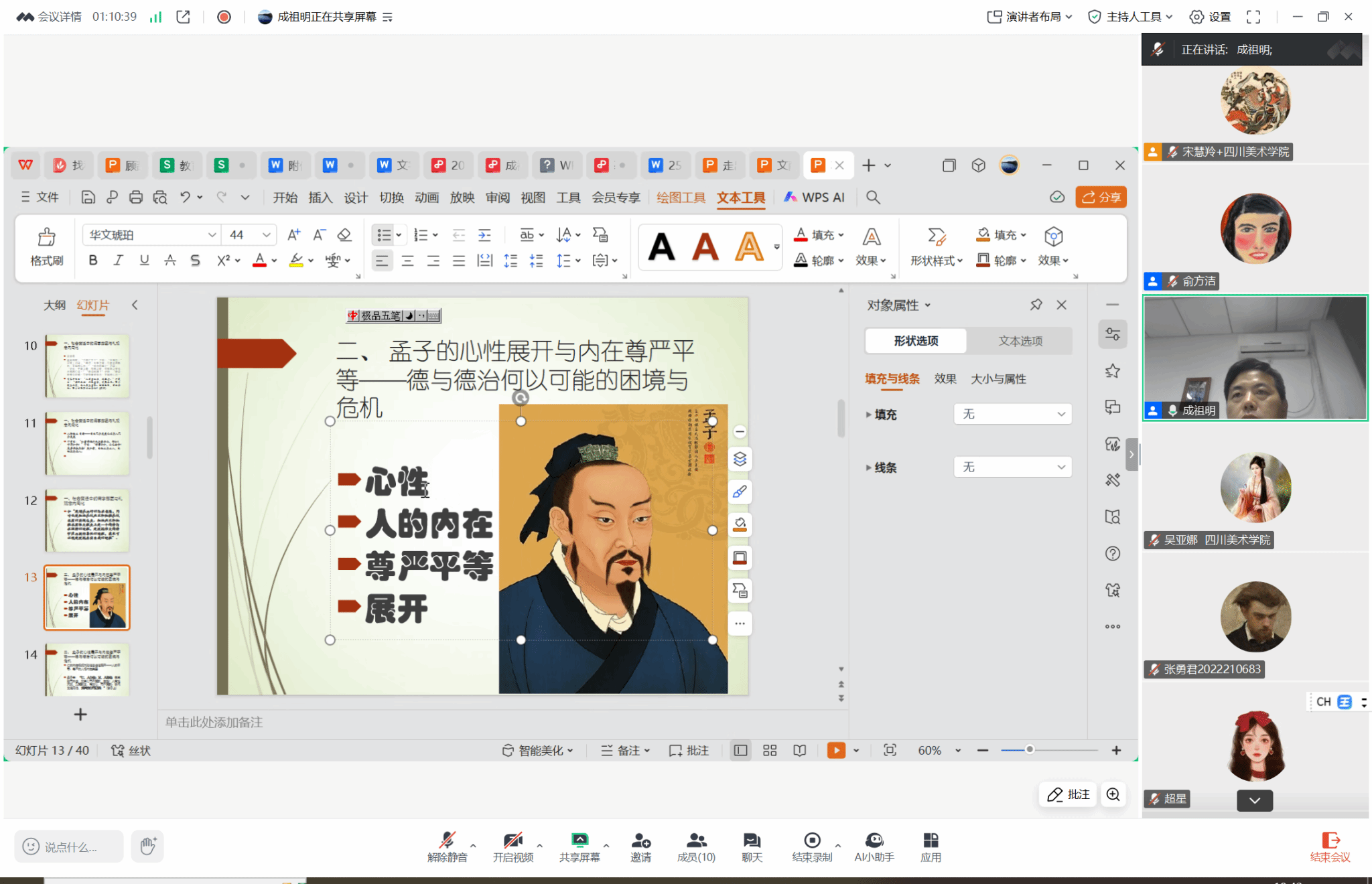Pin the 对象属性 panel
Viewport: 1372px width, 884px height.
pos(1036,305)
